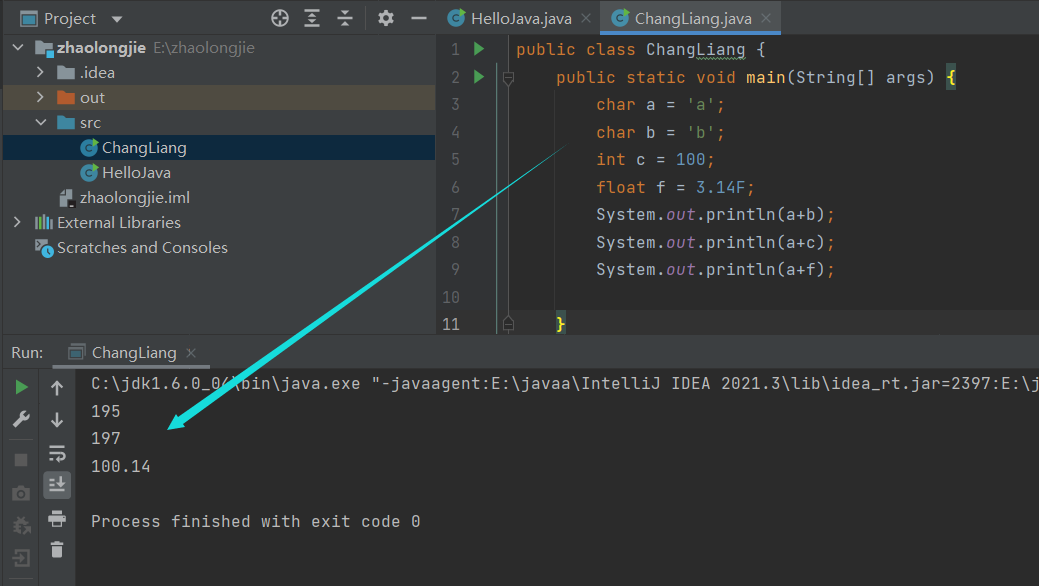Click External Libraries label

pyautogui.click(x=119, y=223)
